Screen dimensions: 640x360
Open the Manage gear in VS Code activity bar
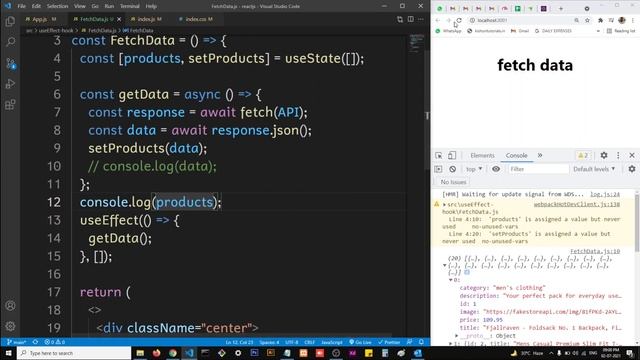click(11, 326)
